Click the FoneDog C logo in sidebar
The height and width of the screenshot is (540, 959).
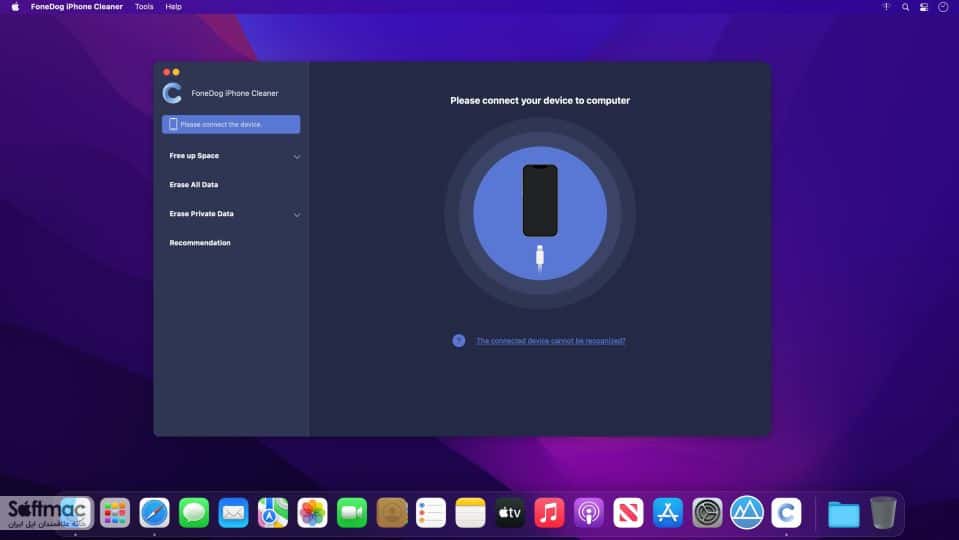coord(172,93)
